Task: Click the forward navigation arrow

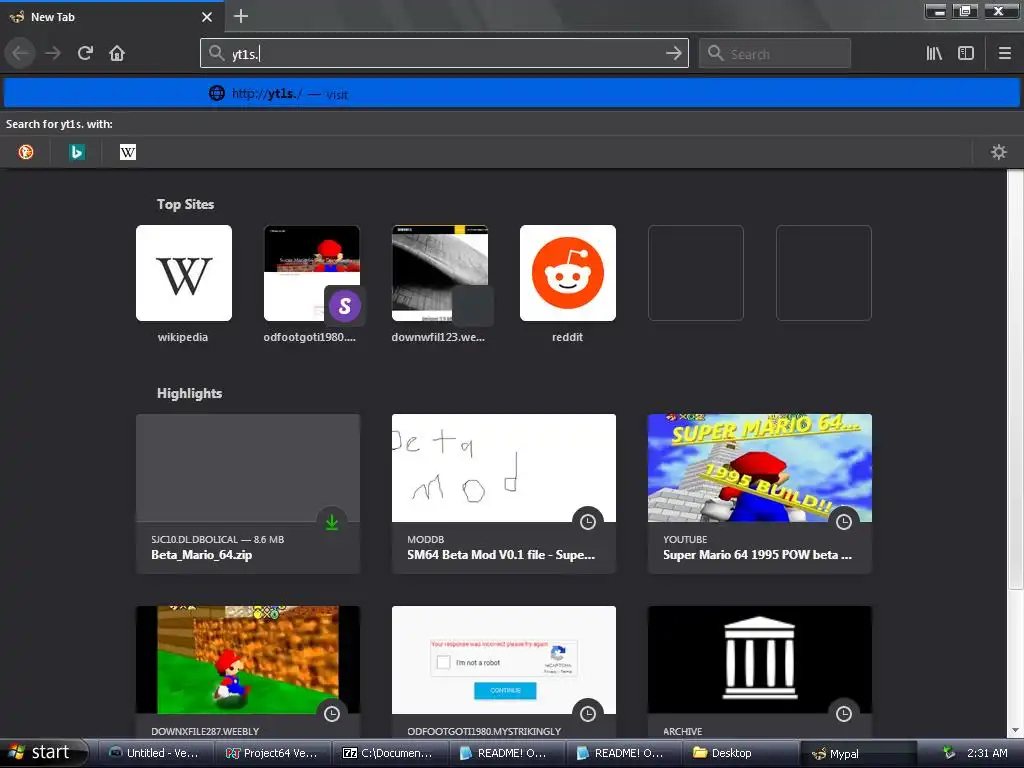Action: point(53,53)
